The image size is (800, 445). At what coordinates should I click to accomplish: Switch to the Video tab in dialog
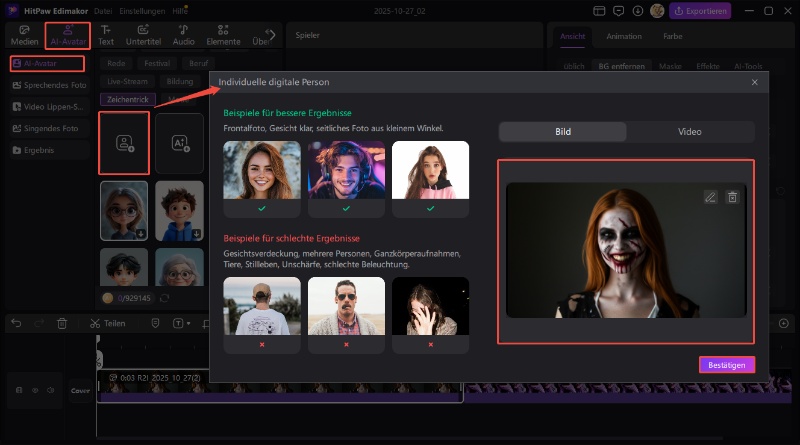[689, 132]
